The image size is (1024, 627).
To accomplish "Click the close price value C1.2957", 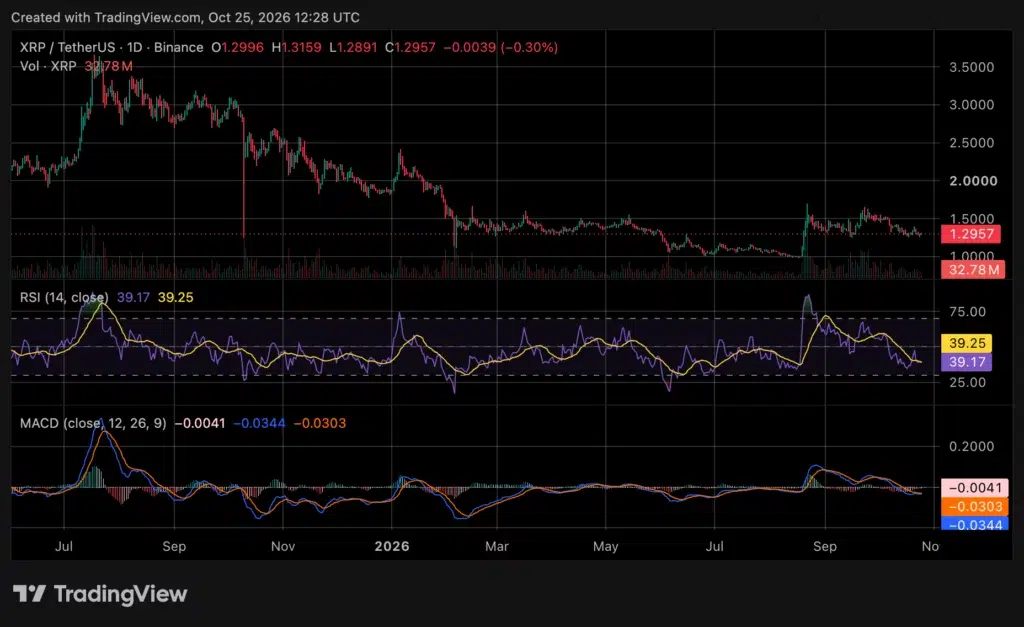I will point(410,47).
